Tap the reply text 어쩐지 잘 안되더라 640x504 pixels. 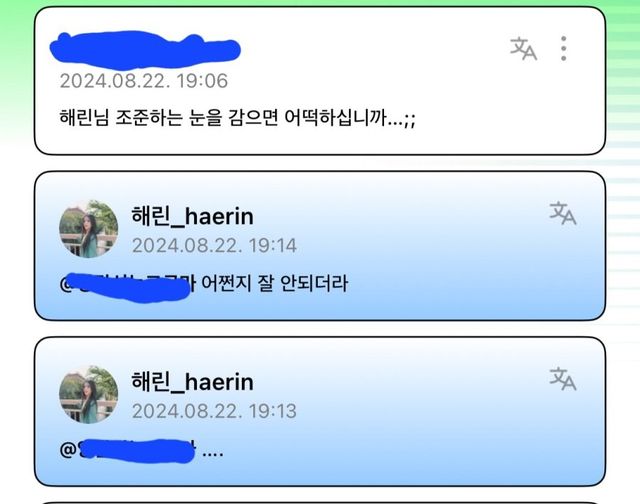[275, 283]
